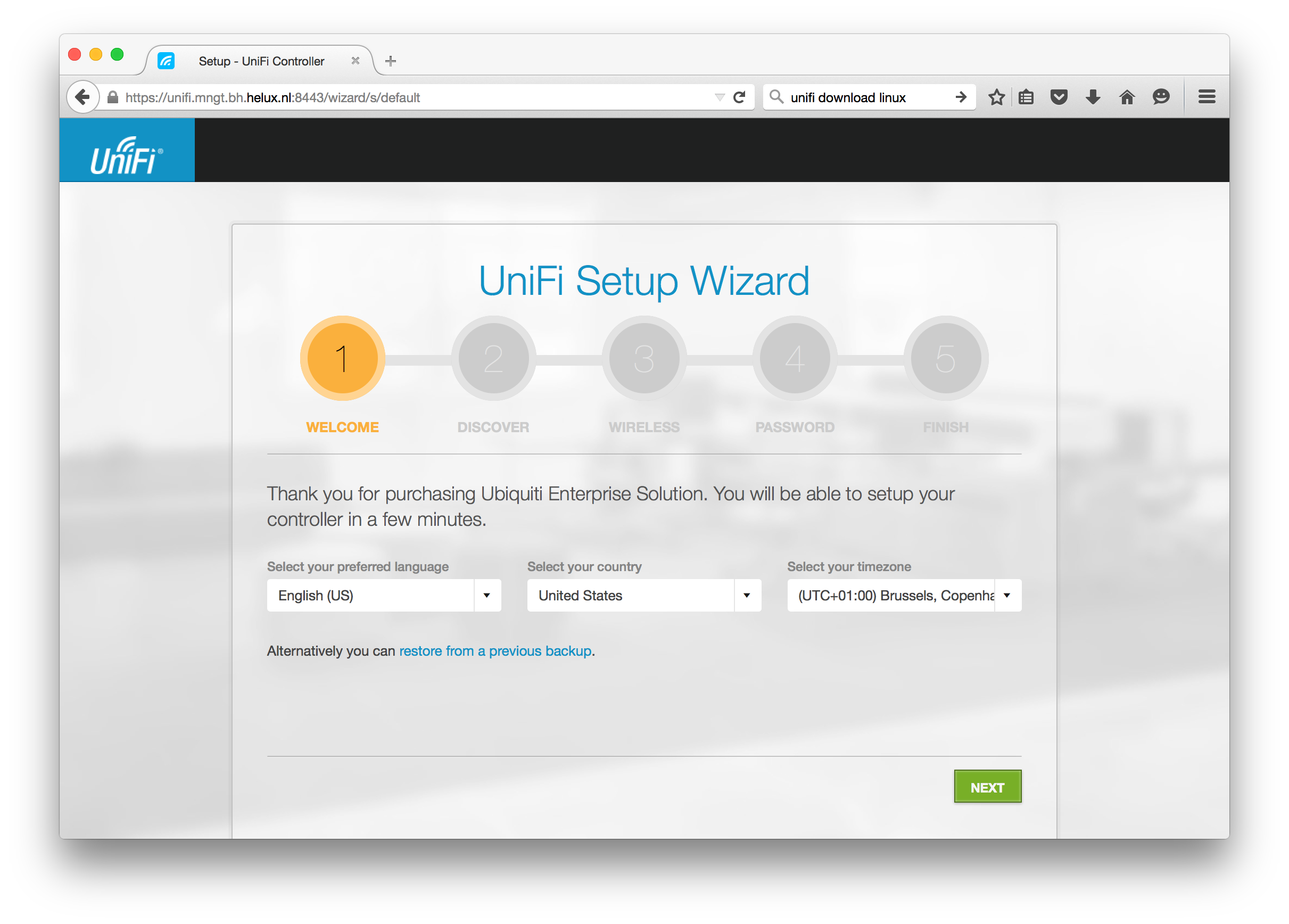Image resolution: width=1289 pixels, height=924 pixels.
Task: Open the hamburger menu icon
Action: tap(1207, 97)
